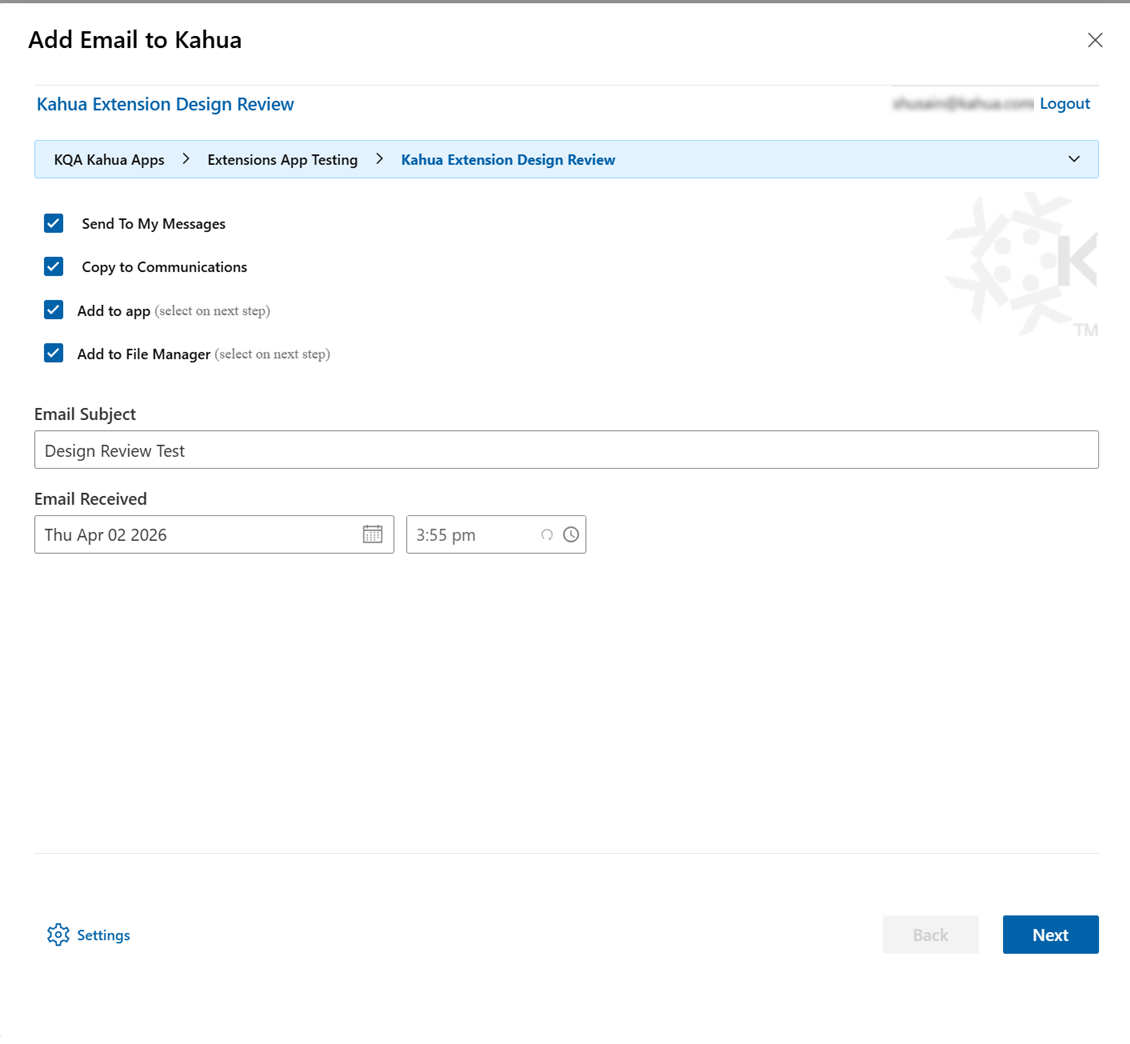
Task: Go to Extensions App Testing breadcrumb
Action: 282,160
